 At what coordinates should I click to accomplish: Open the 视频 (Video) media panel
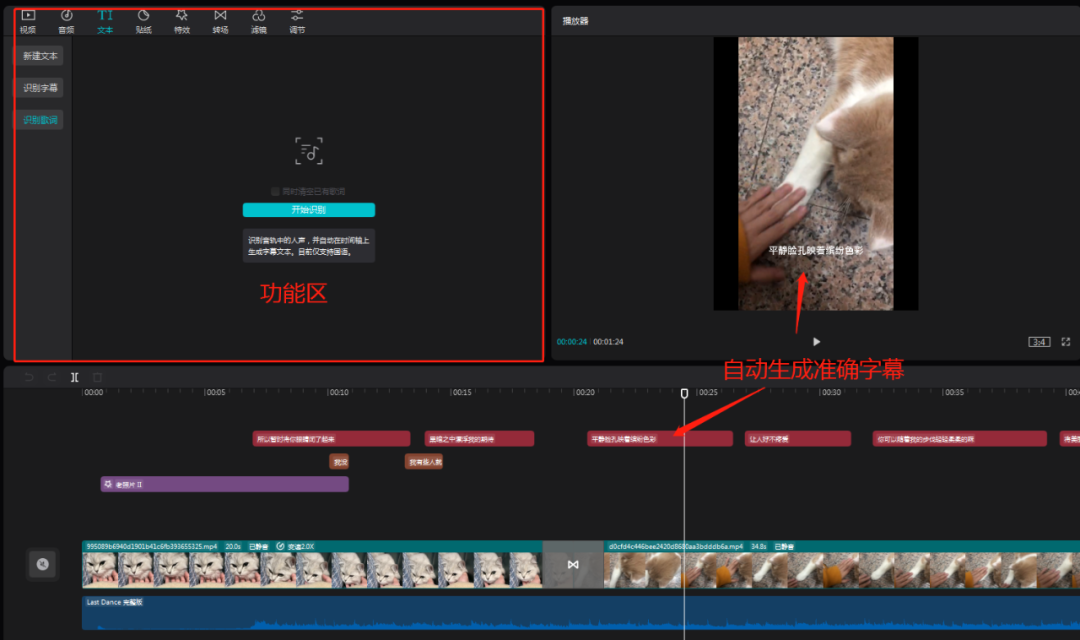tap(28, 20)
